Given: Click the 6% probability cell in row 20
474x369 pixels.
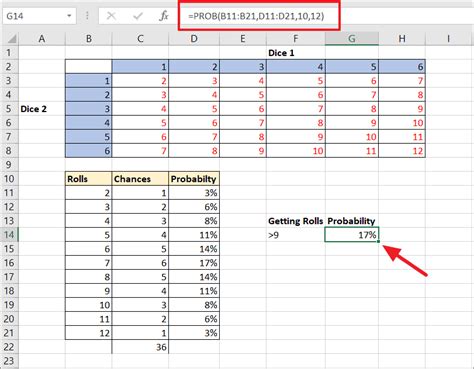Looking at the screenshot, I should click(x=194, y=319).
